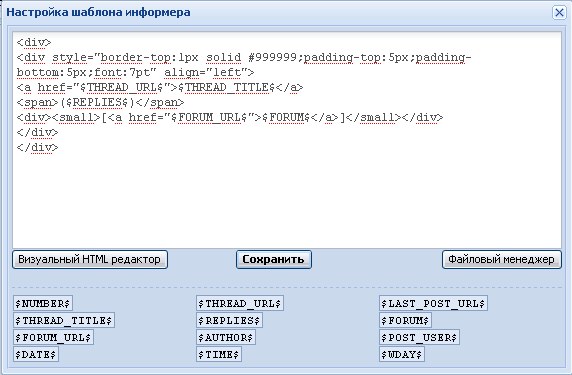Viewport: 572px width, 375px height.
Task: Open the Визуальный HTML редактор
Action: pos(90,259)
